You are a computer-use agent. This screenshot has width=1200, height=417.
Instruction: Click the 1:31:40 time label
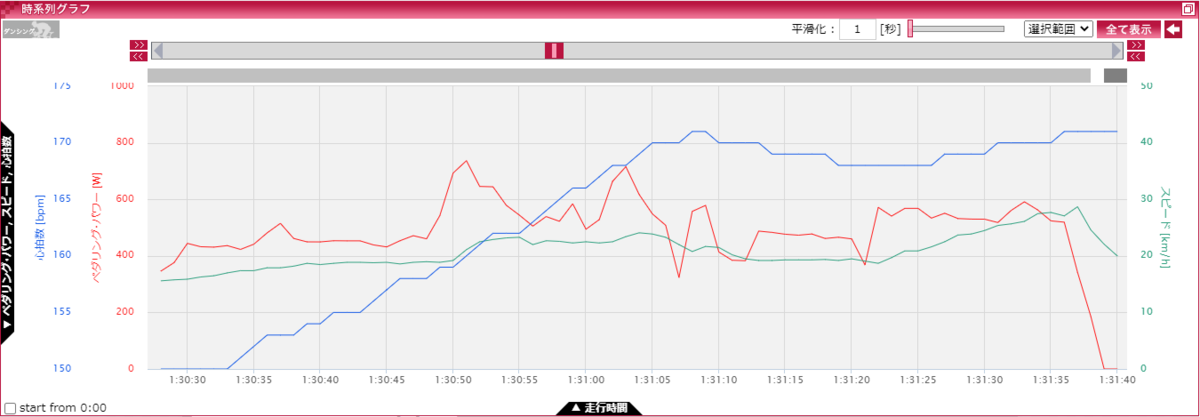(1116, 381)
